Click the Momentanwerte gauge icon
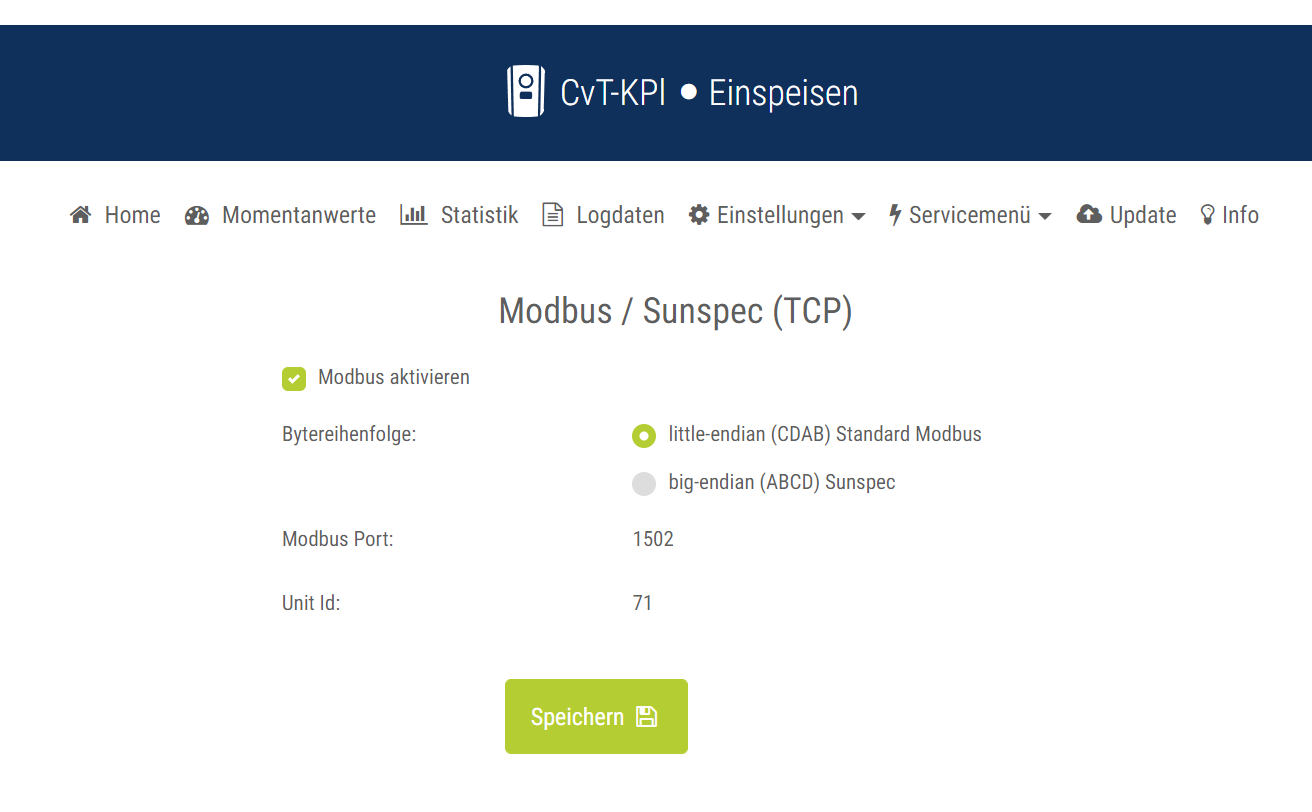Viewport: 1312px width, 812px height. click(197, 215)
